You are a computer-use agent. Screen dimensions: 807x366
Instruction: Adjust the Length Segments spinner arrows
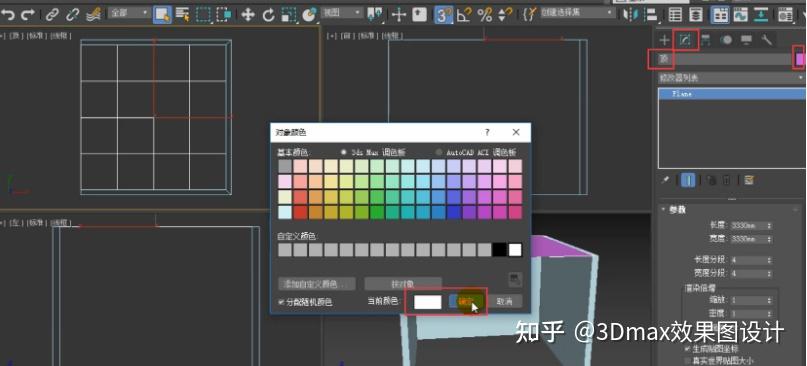769,260
